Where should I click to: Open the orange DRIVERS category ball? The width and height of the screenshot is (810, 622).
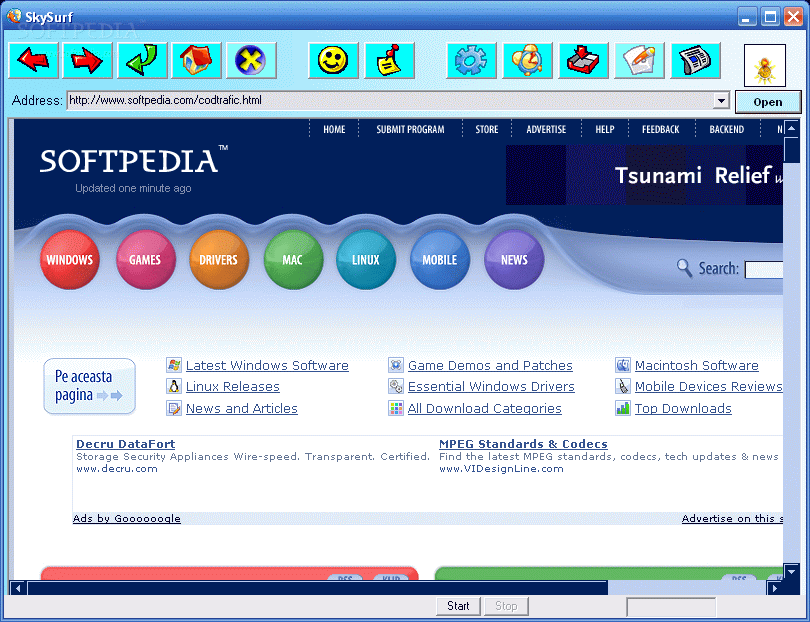click(x=219, y=259)
